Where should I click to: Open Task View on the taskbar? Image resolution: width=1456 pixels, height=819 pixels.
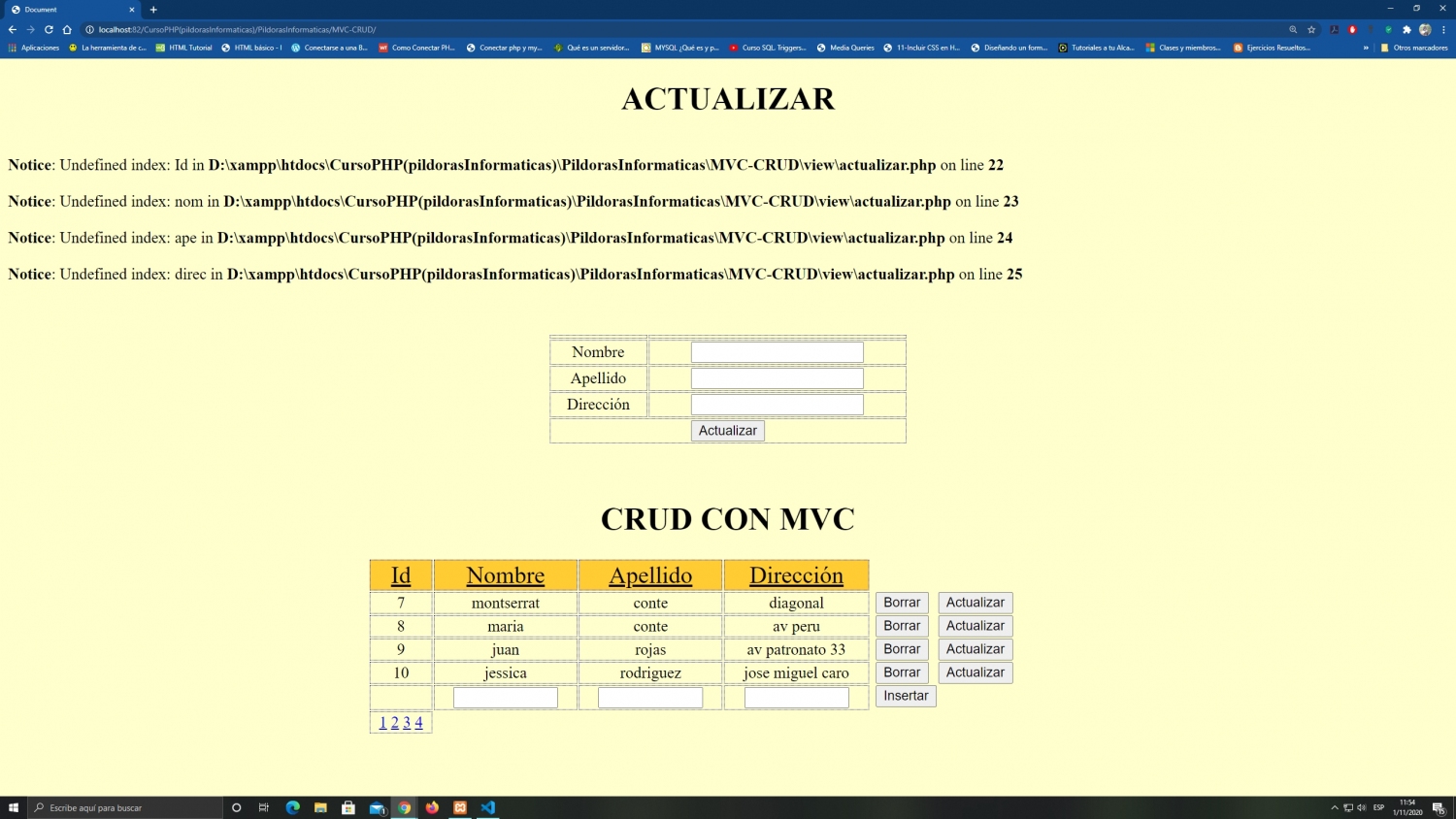click(263, 807)
